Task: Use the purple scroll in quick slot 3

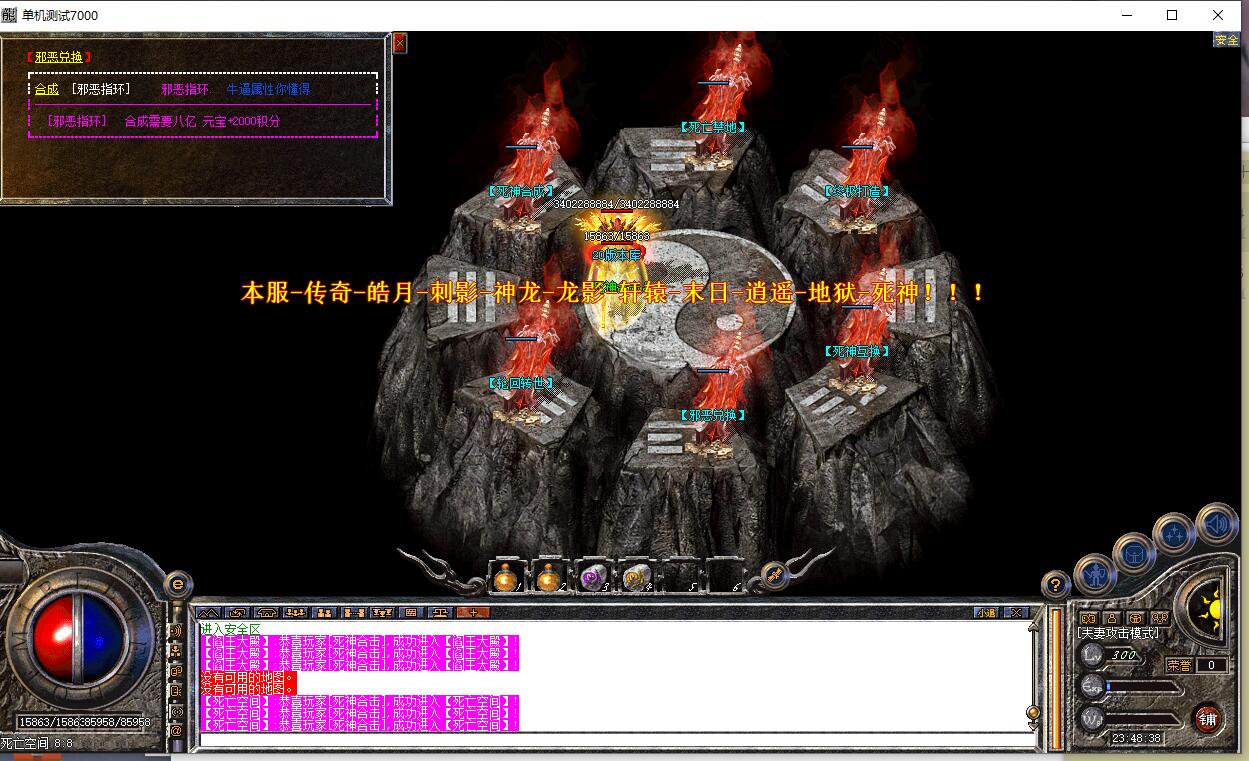Action: pyautogui.click(x=593, y=577)
